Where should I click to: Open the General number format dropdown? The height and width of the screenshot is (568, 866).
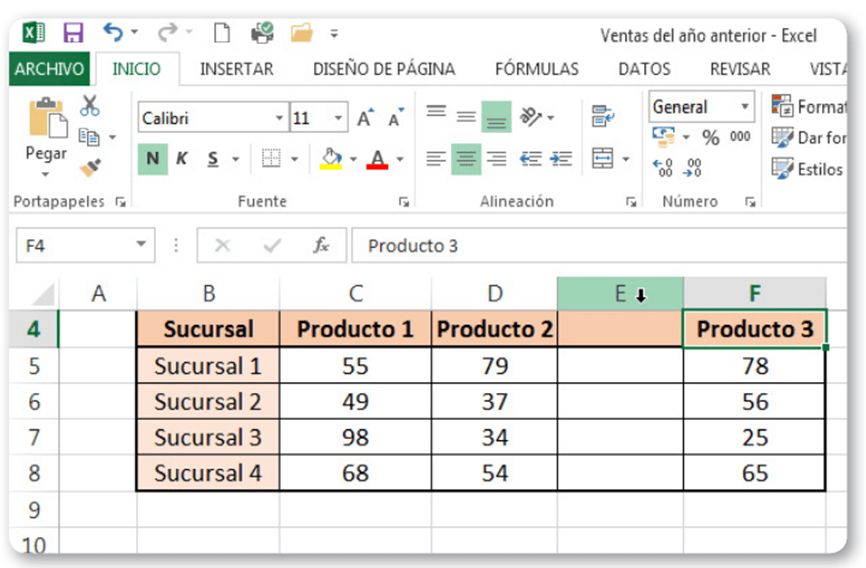point(745,106)
